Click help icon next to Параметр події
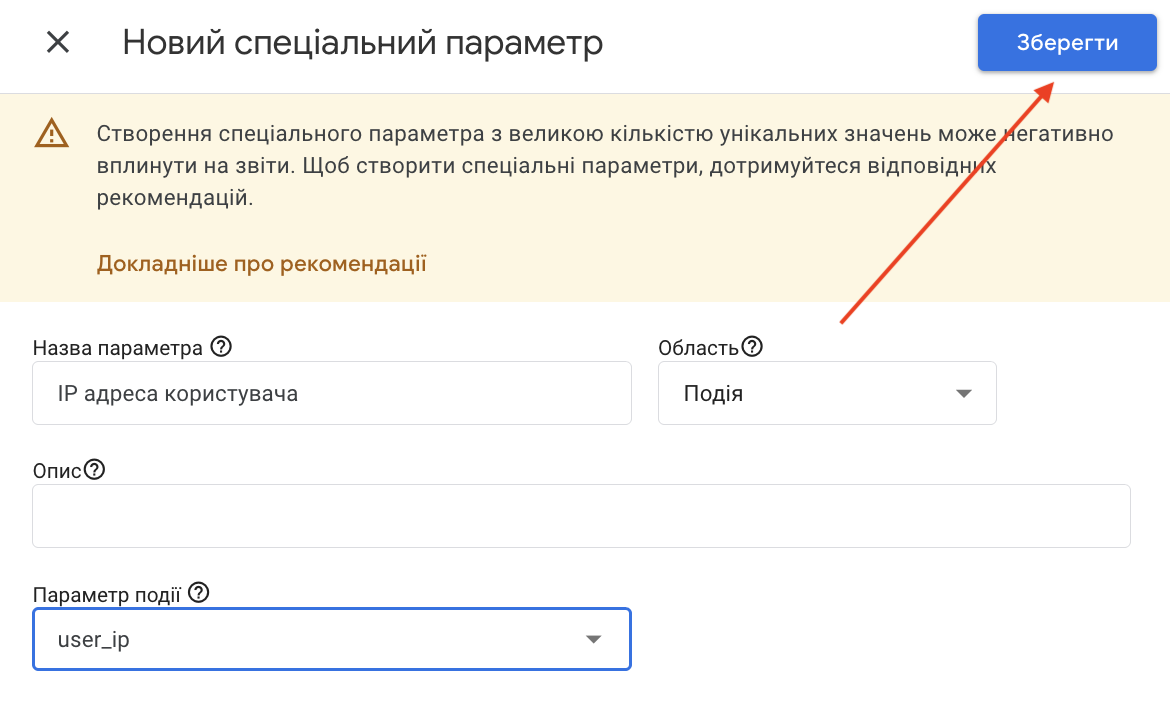The height and width of the screenshot is (726, 1170). click(x=199, y=593)
